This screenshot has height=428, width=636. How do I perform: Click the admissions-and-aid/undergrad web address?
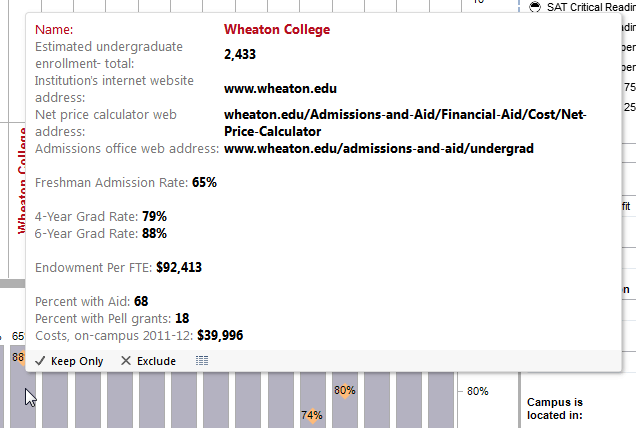(379, 149)
